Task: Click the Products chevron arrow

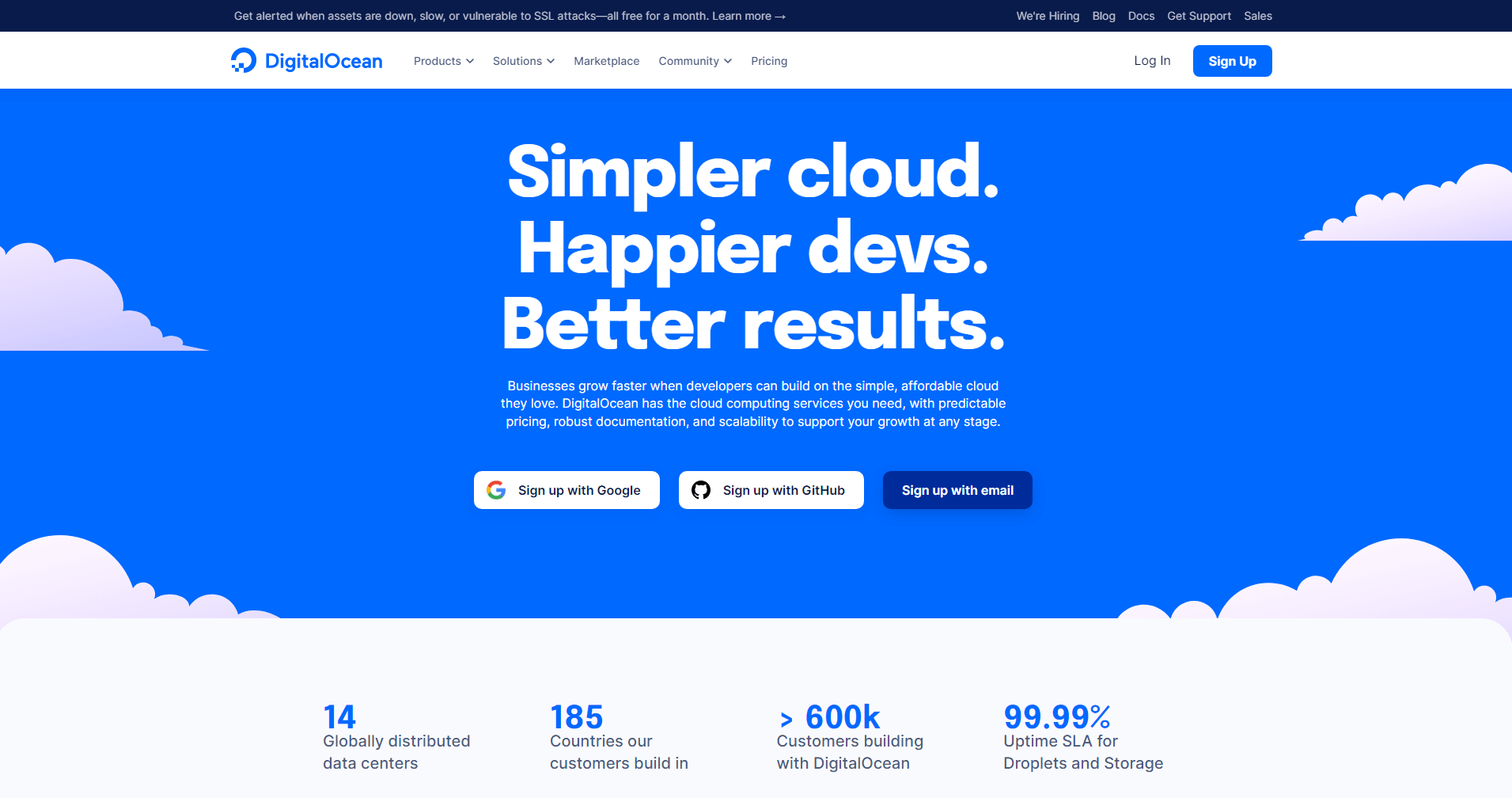Action: point(470,61)
